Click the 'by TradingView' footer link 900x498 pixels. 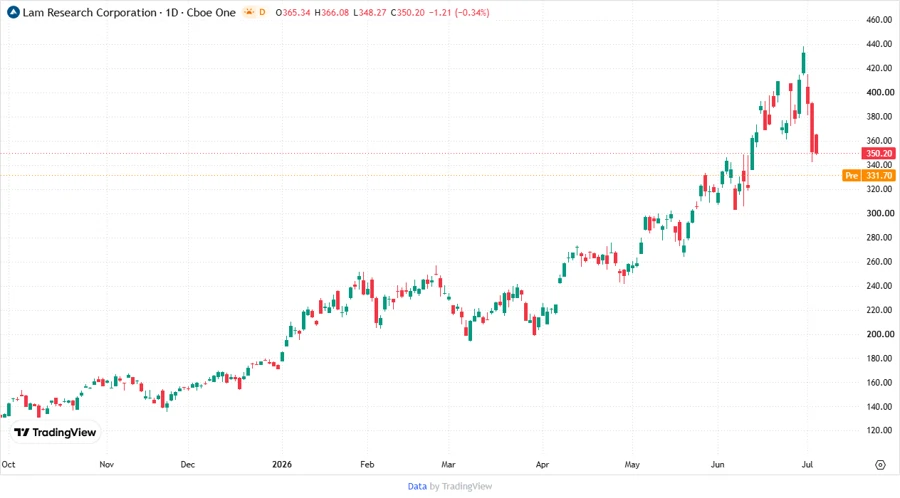point(461,487)
